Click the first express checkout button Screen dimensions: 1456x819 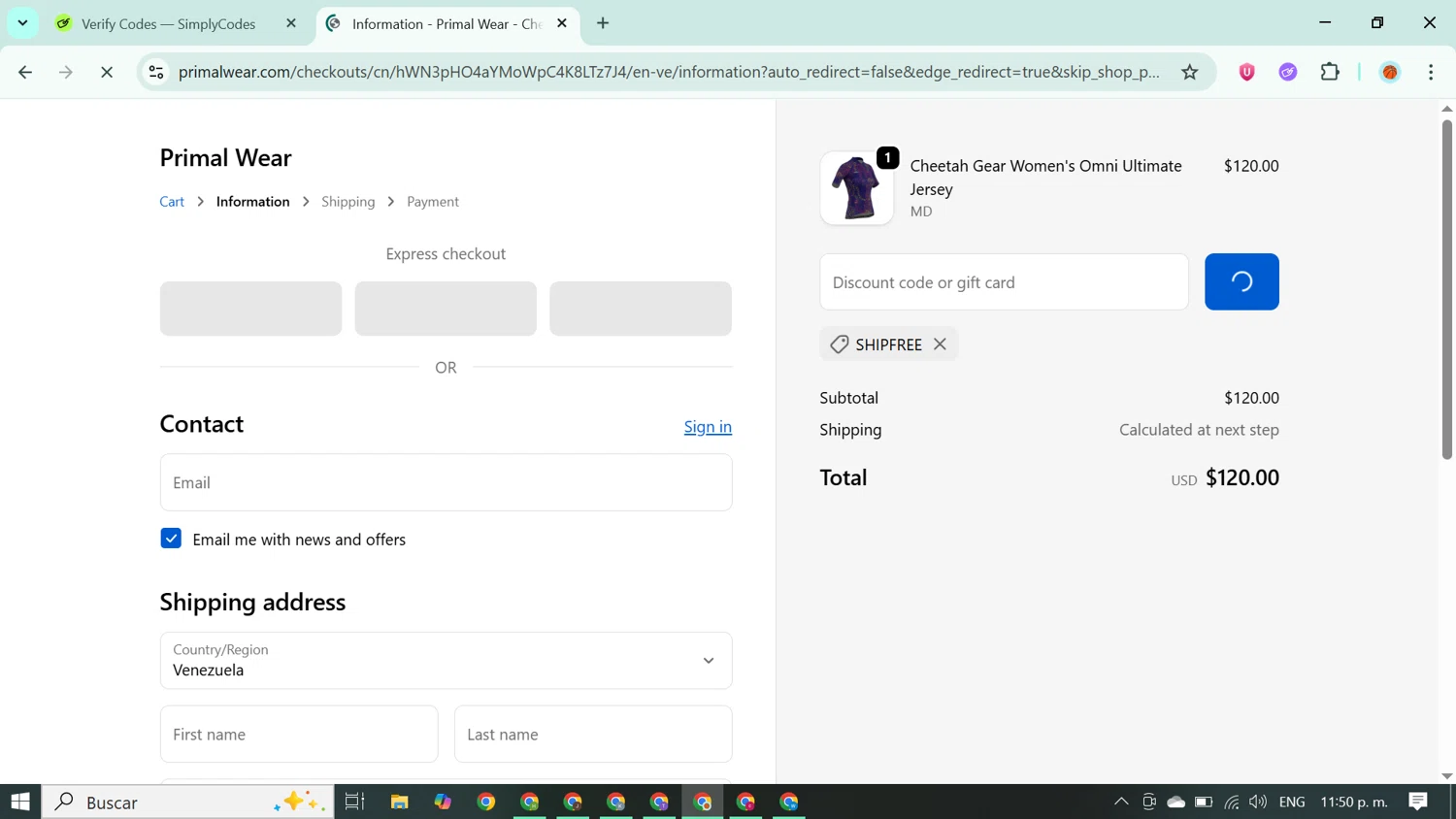[x=250, y=309]
